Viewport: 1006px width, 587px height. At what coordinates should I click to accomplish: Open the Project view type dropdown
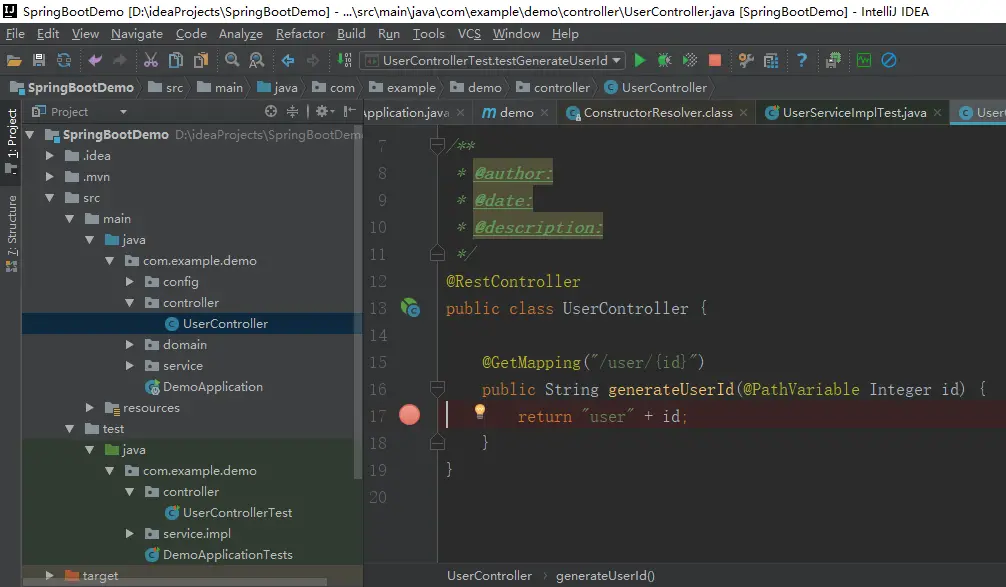(x=123, y=112)
